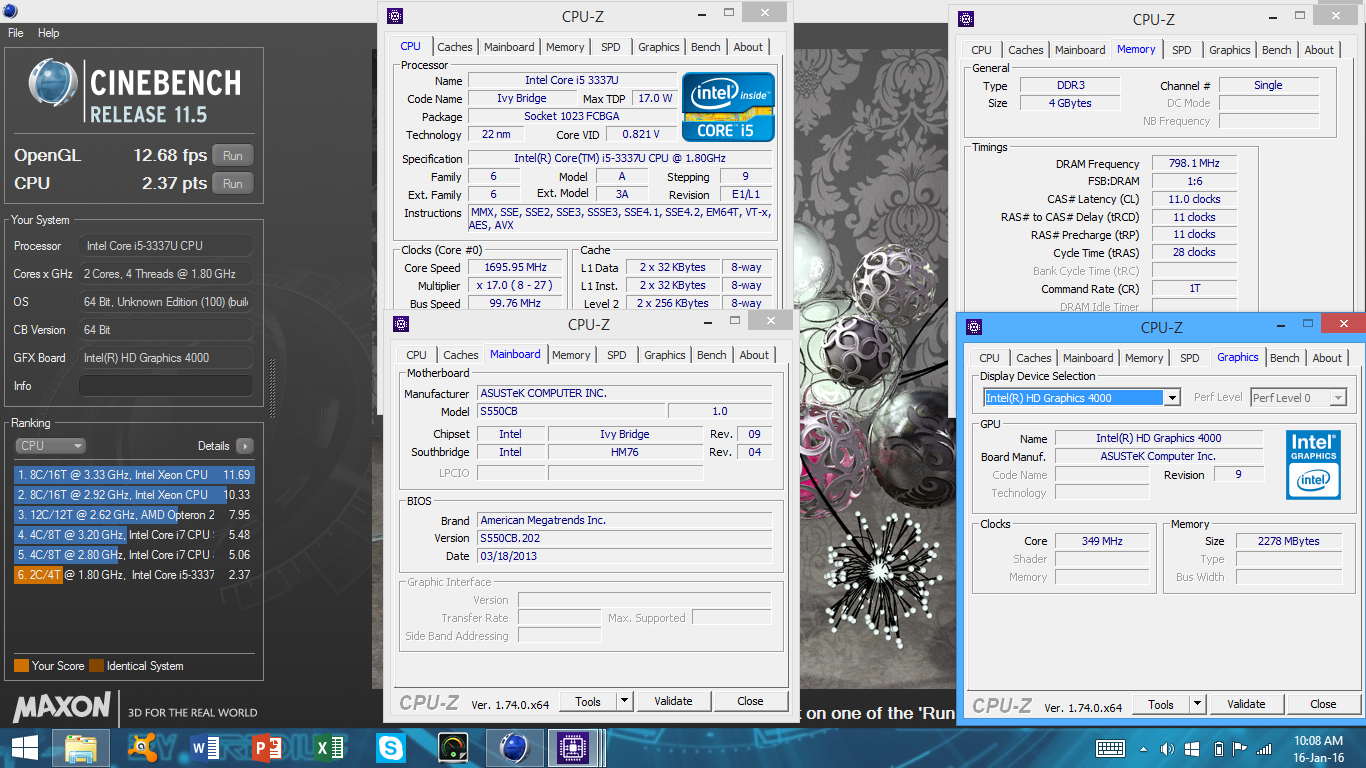Open File Explorer from the taskbar

coord(81,748)
